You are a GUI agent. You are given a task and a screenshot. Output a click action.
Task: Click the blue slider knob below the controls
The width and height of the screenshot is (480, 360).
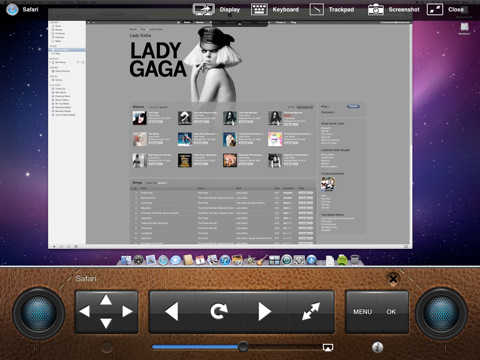click(x=243, y=347)
